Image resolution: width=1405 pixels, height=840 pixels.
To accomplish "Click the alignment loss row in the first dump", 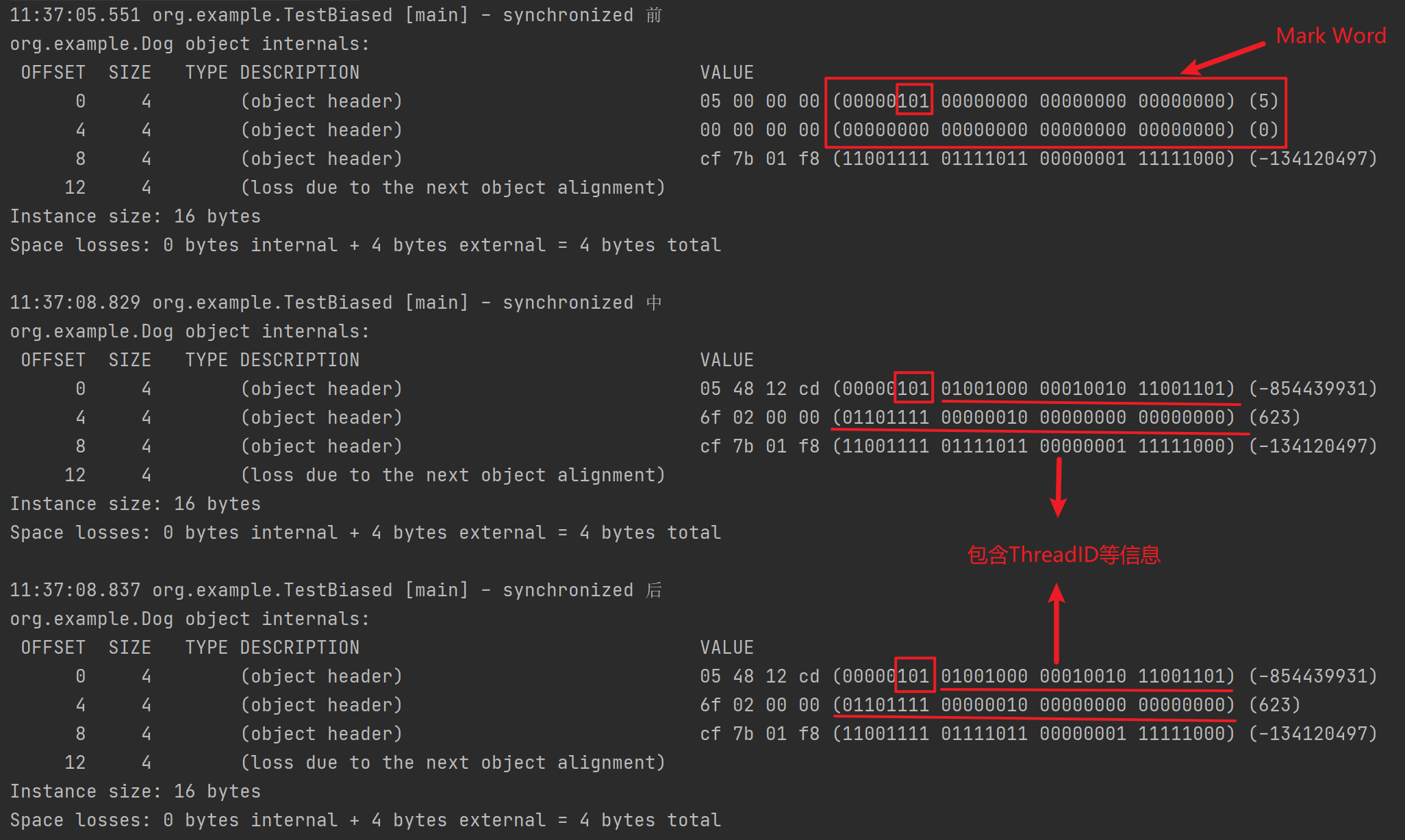I will 453,188.
